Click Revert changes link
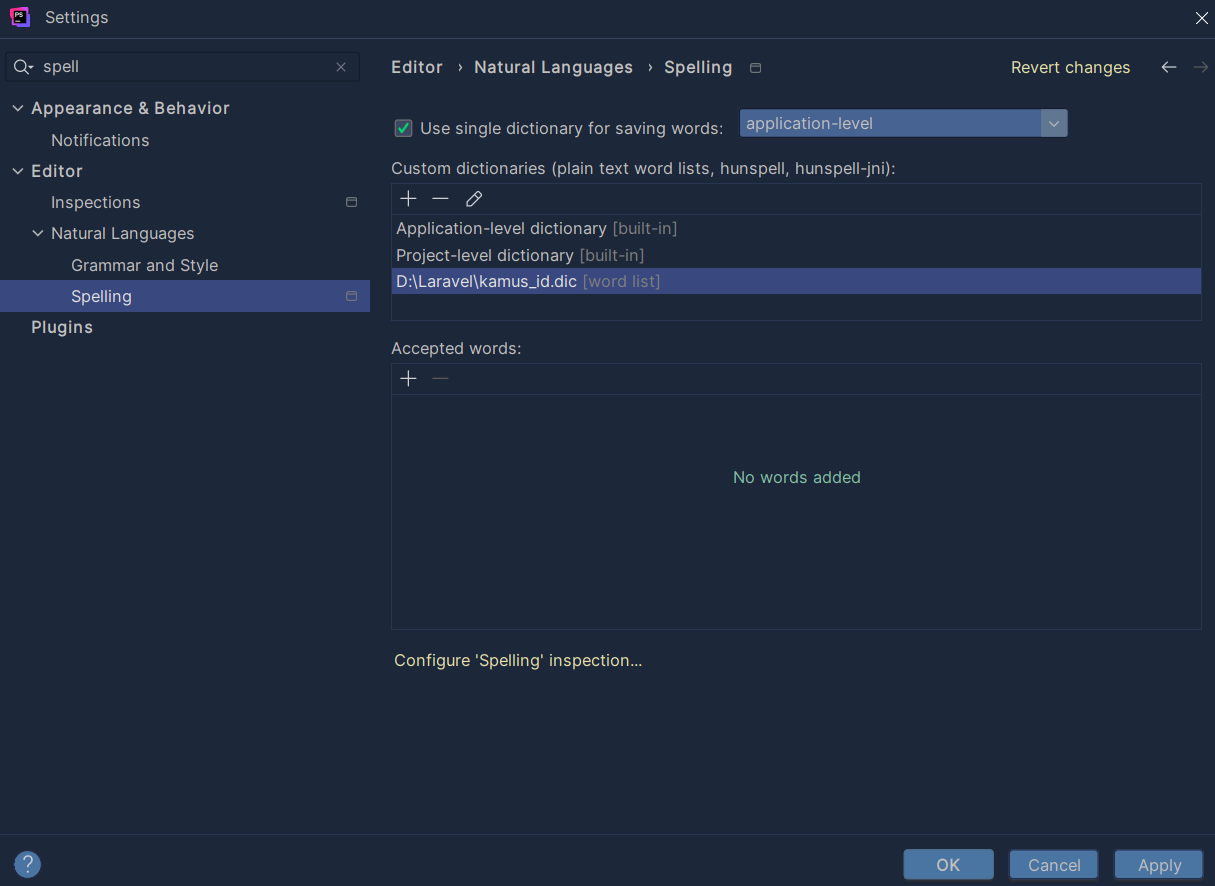Image resolution: width=1215 pixels, height=886 pixels. 1070,67
